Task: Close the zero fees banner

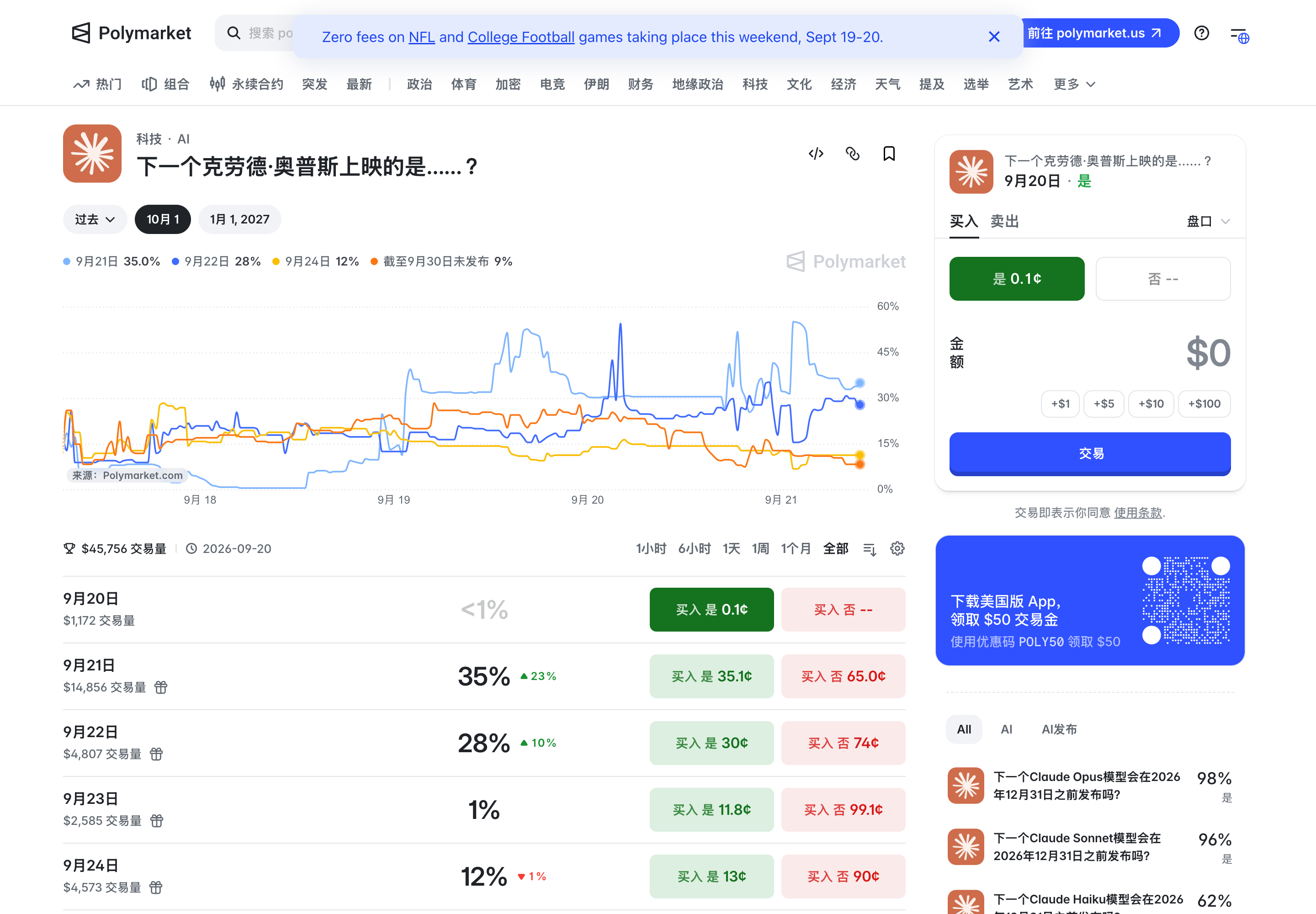Action: pyautogui.click(x=994, y=37)
